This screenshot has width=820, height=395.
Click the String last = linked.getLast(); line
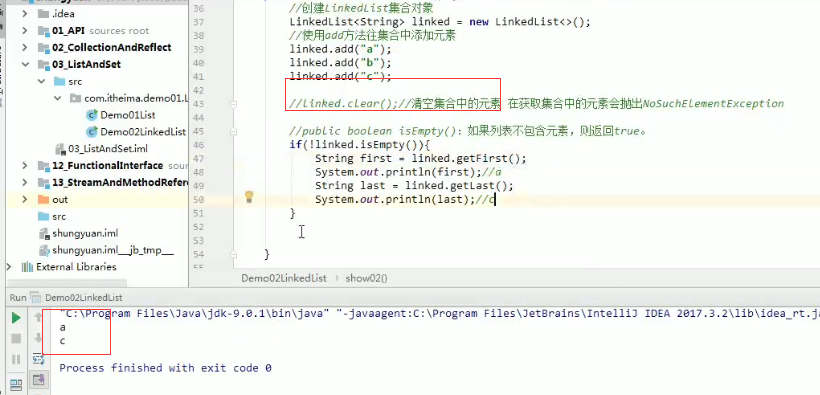coord(415,186)
